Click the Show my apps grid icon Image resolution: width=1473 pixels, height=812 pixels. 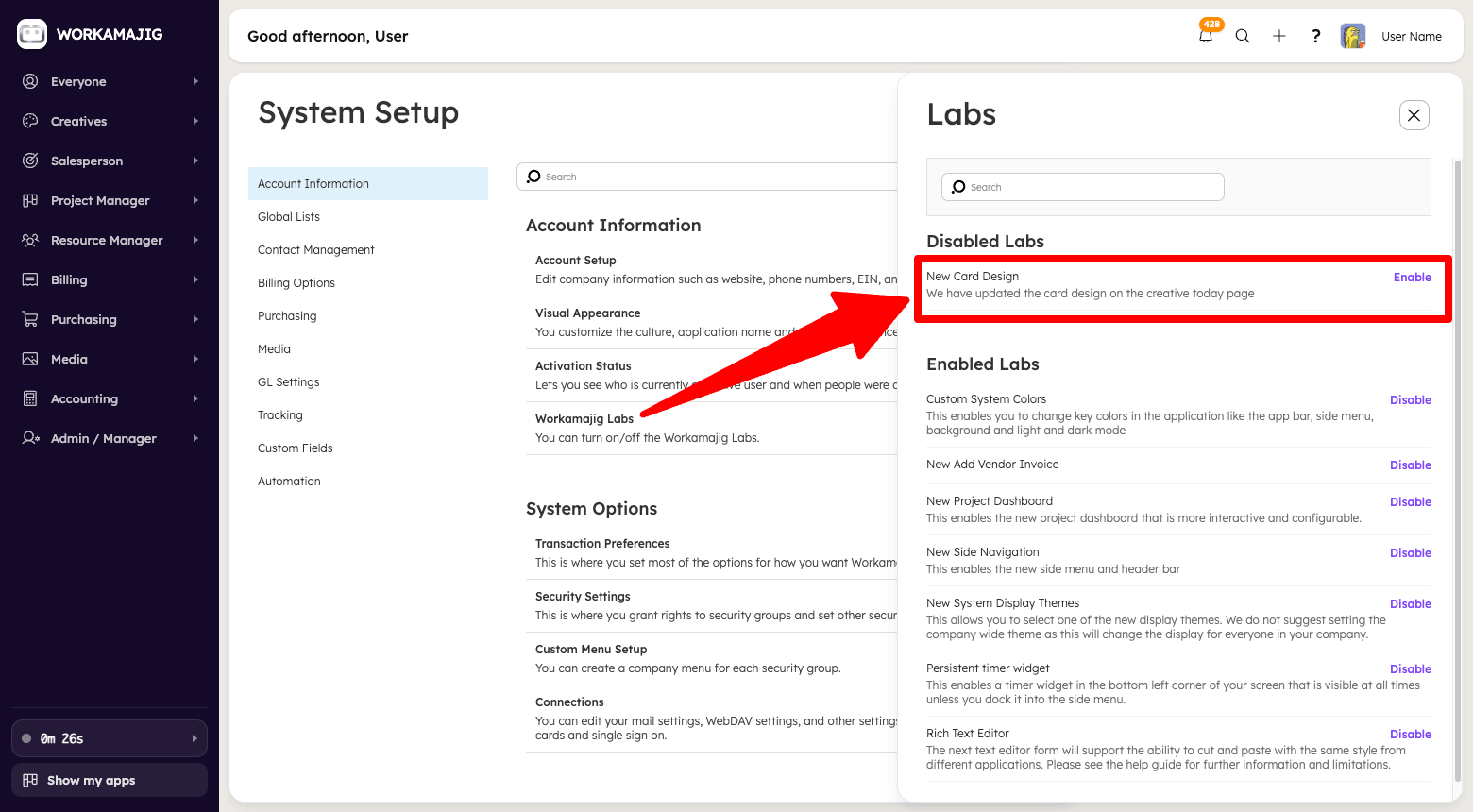coord(30,780)
